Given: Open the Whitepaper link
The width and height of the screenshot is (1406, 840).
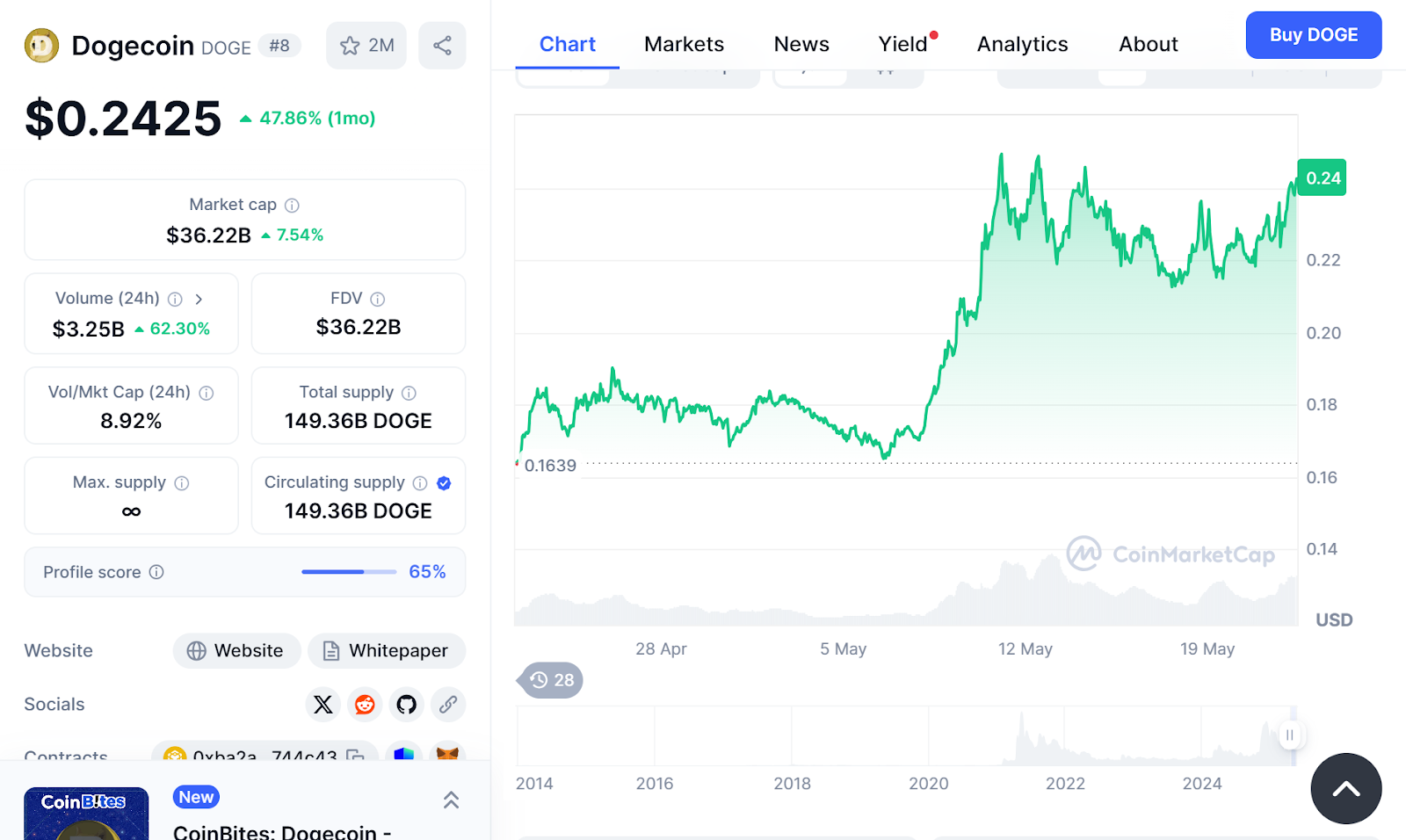Looking at the screenshot, I should [387, 651].
